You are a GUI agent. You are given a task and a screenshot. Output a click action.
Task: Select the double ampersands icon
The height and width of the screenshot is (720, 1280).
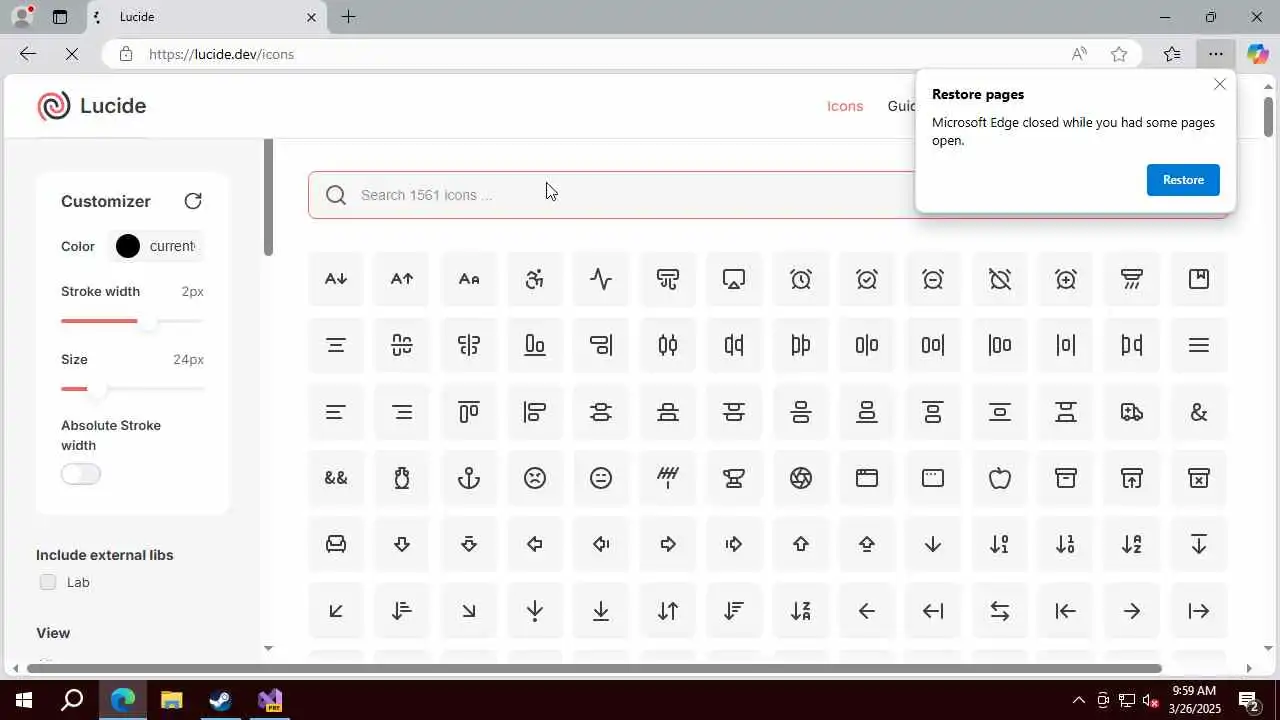point(336,478)
